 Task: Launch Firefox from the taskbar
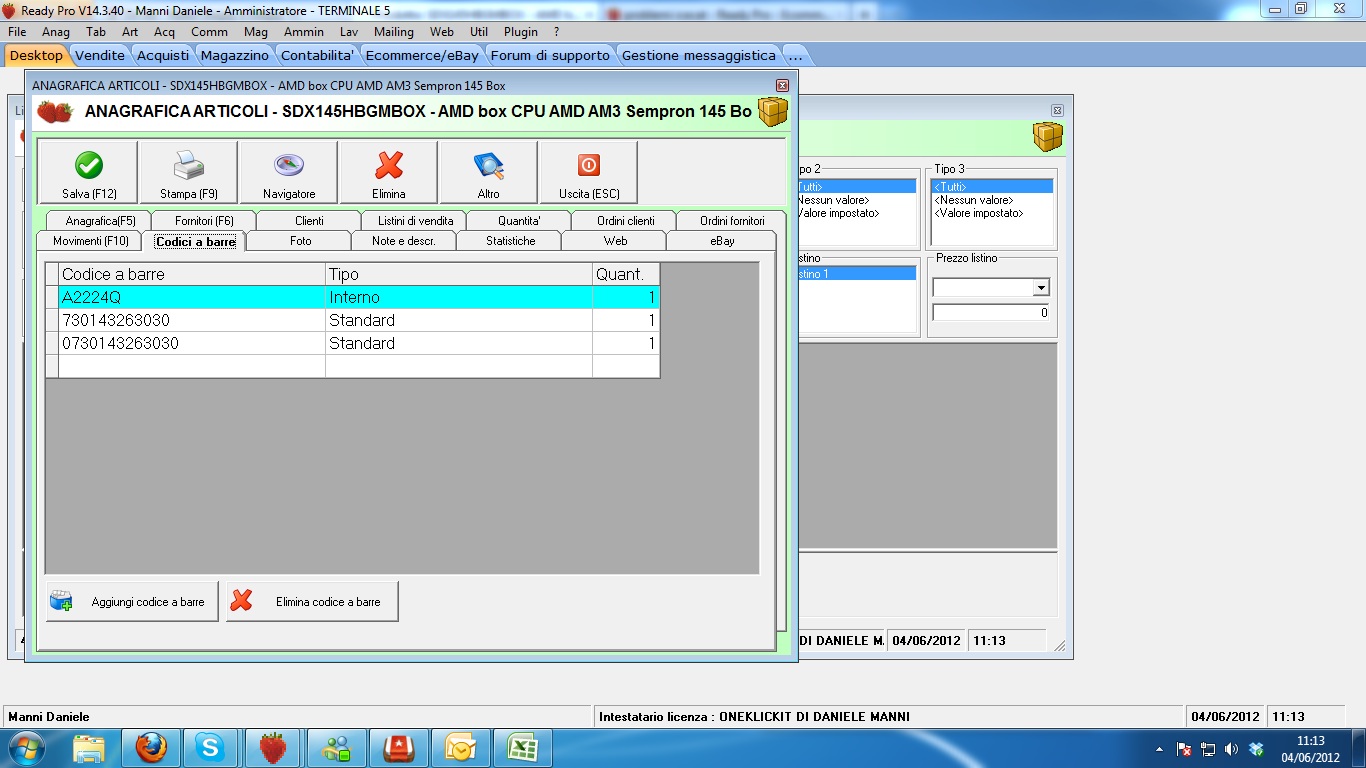coord(151,748)
